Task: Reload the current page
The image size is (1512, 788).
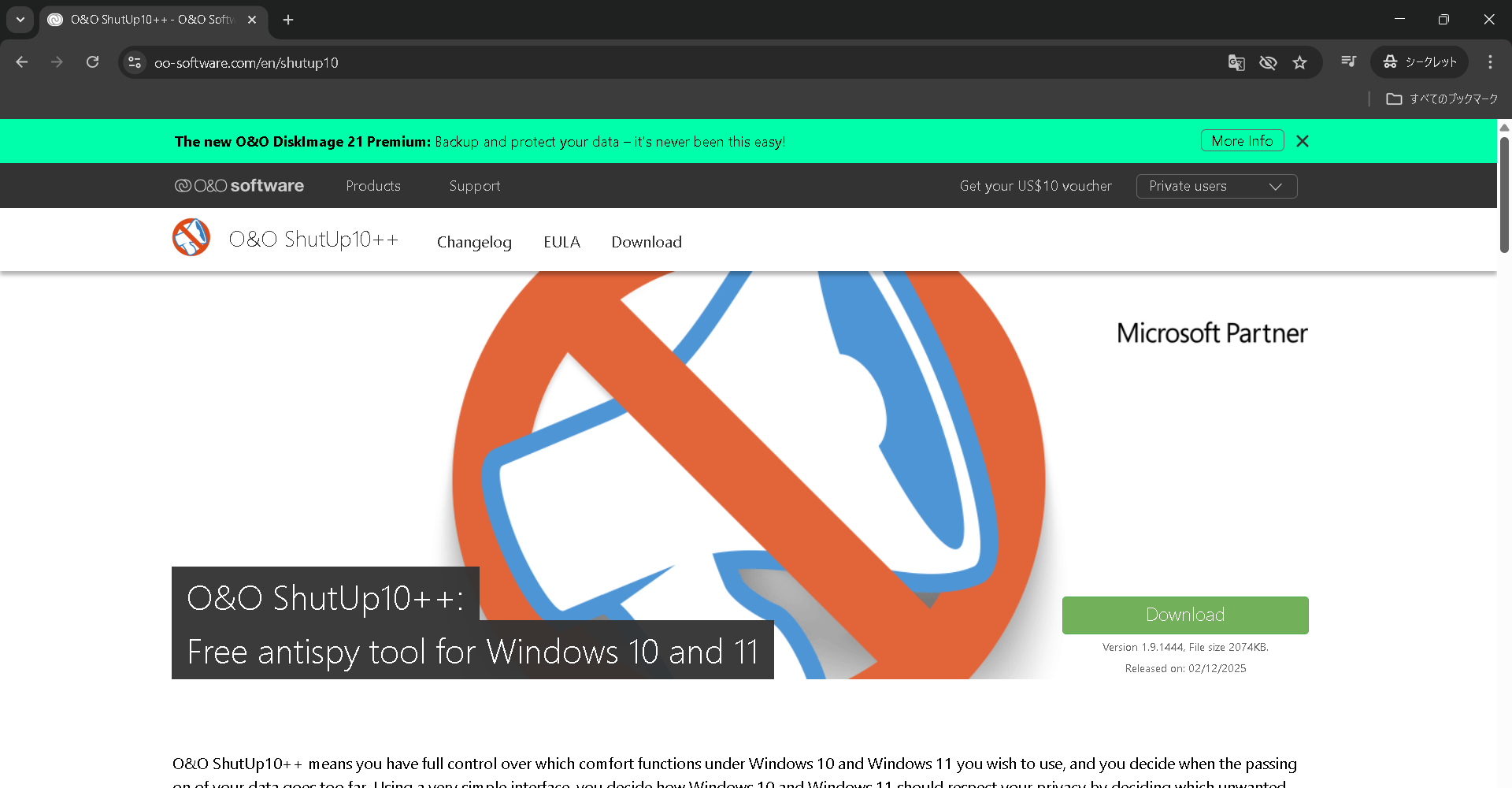Action: coord(92,61)
